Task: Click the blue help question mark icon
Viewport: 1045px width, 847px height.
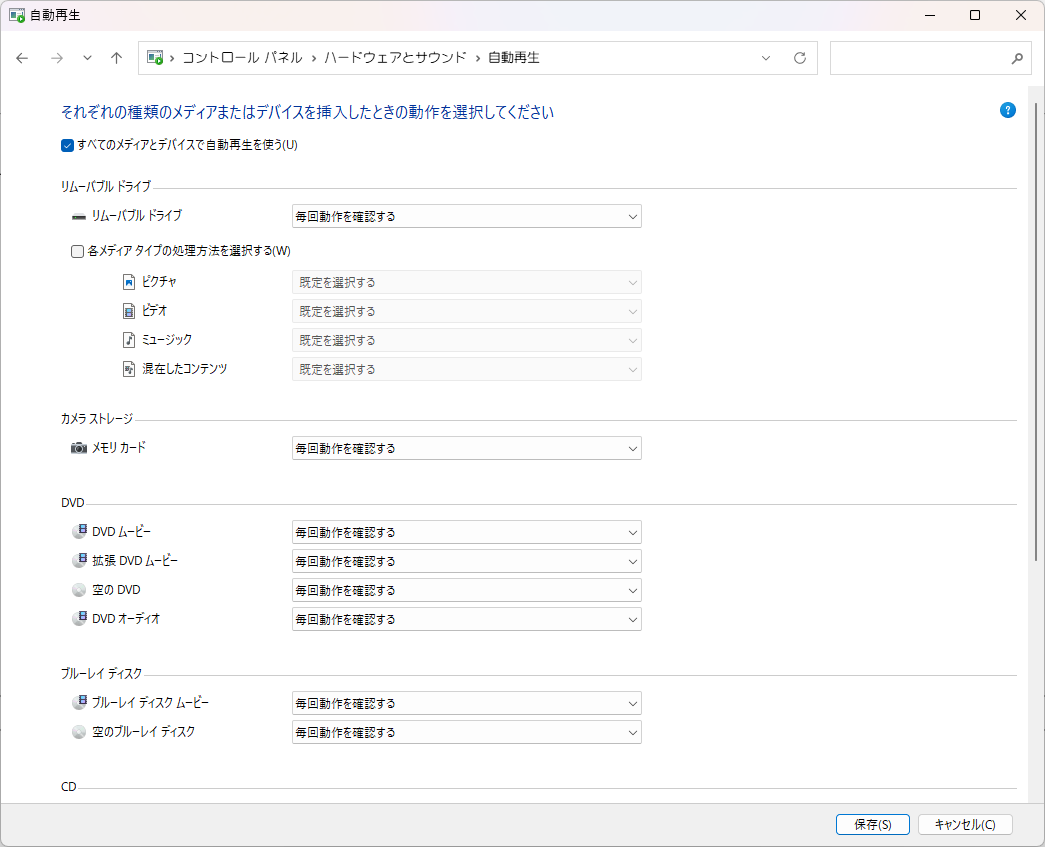Action: 1008,110
